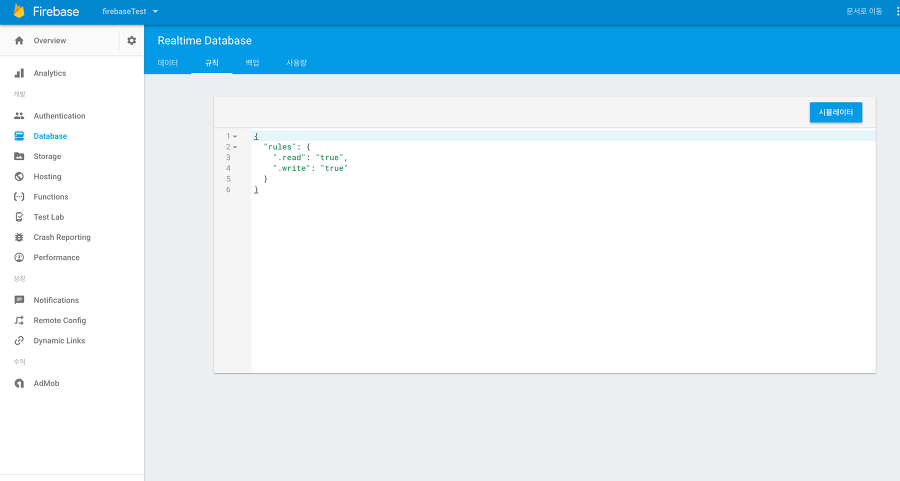Image resolution: width=900 pixels, height=481 pixels.
Task: Open the 사용량 tab
Action: pyautogui.click(x=297, y=63)
